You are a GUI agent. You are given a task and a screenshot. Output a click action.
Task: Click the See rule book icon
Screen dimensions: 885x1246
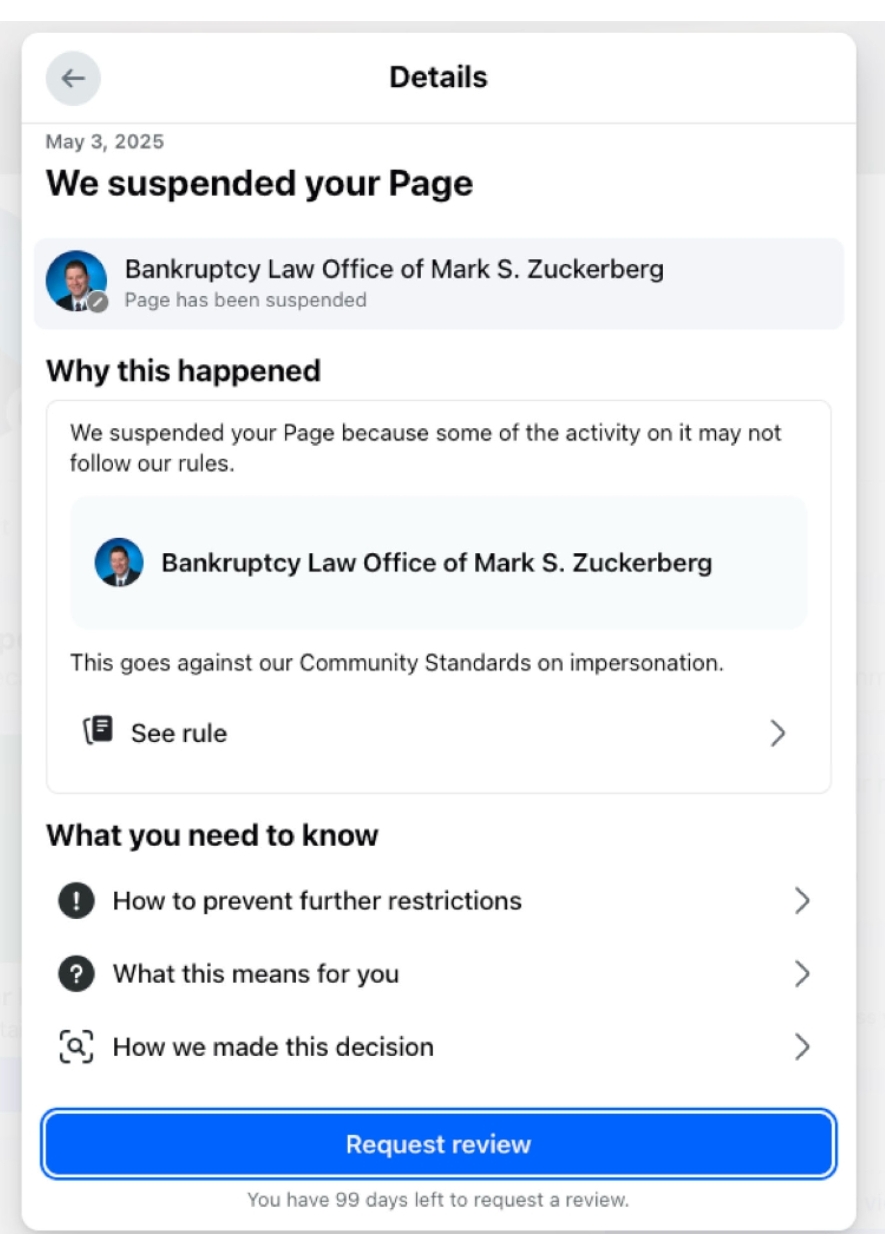coord(98,732)
